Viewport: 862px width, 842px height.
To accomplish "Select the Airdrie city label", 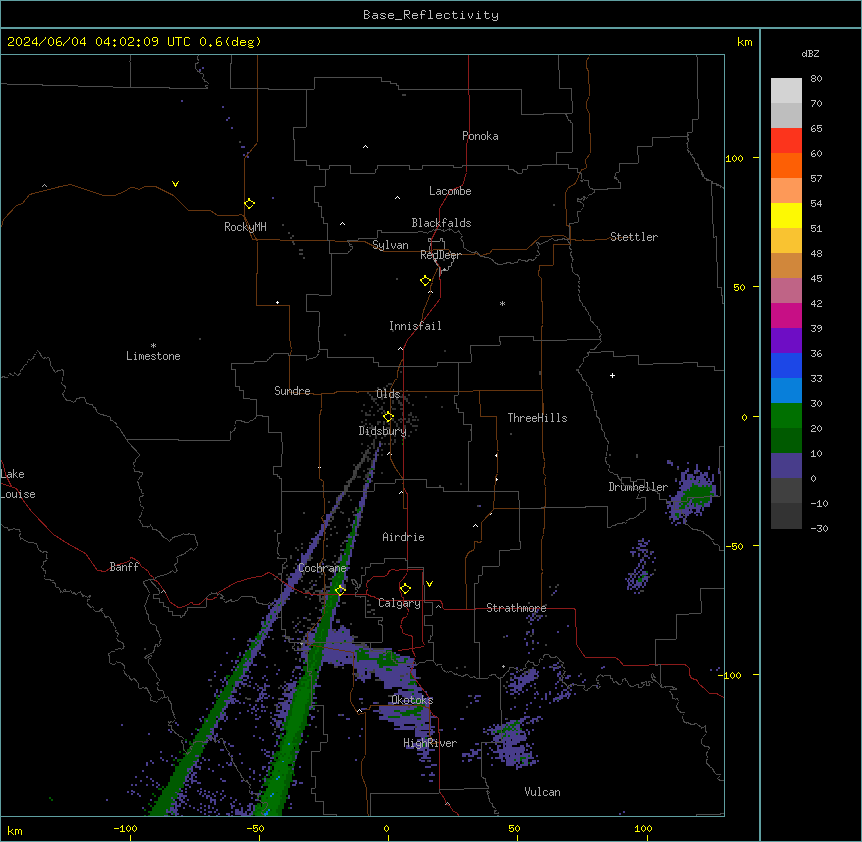I will pos(403,537).
